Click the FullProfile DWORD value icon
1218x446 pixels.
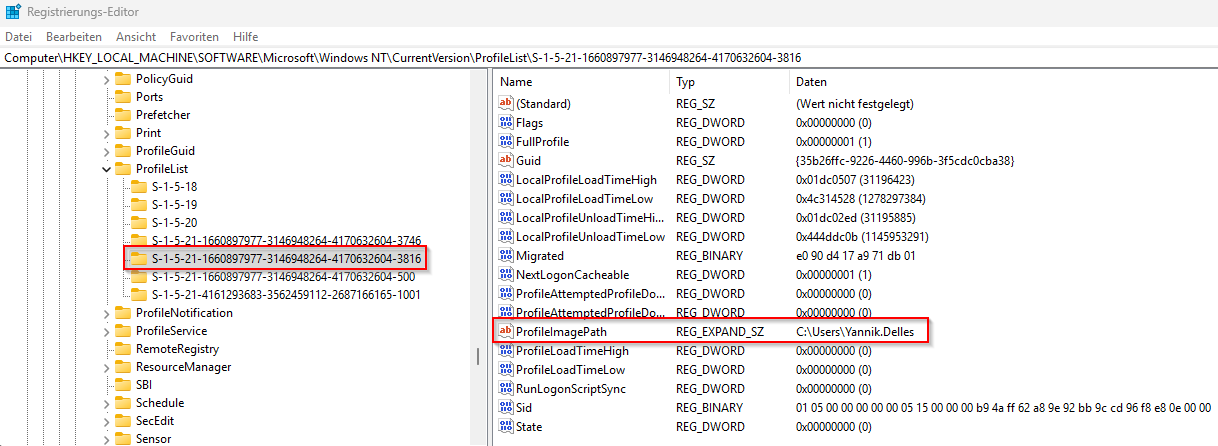(x=505, y=142)
